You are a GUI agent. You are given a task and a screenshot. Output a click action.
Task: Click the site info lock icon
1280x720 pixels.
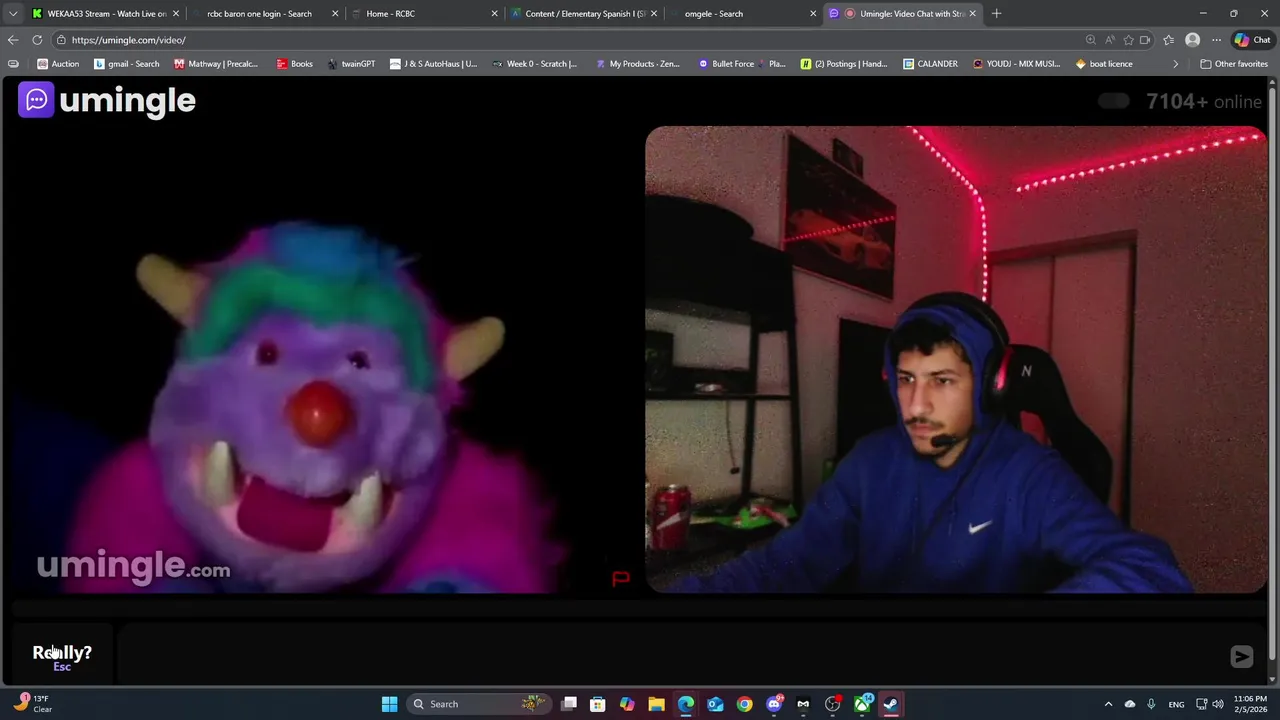(61, 40)
